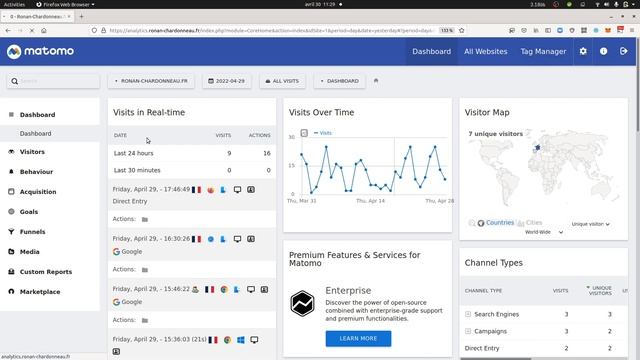
Task: Click the Visits legend label on chart
Action: [326, 133]
